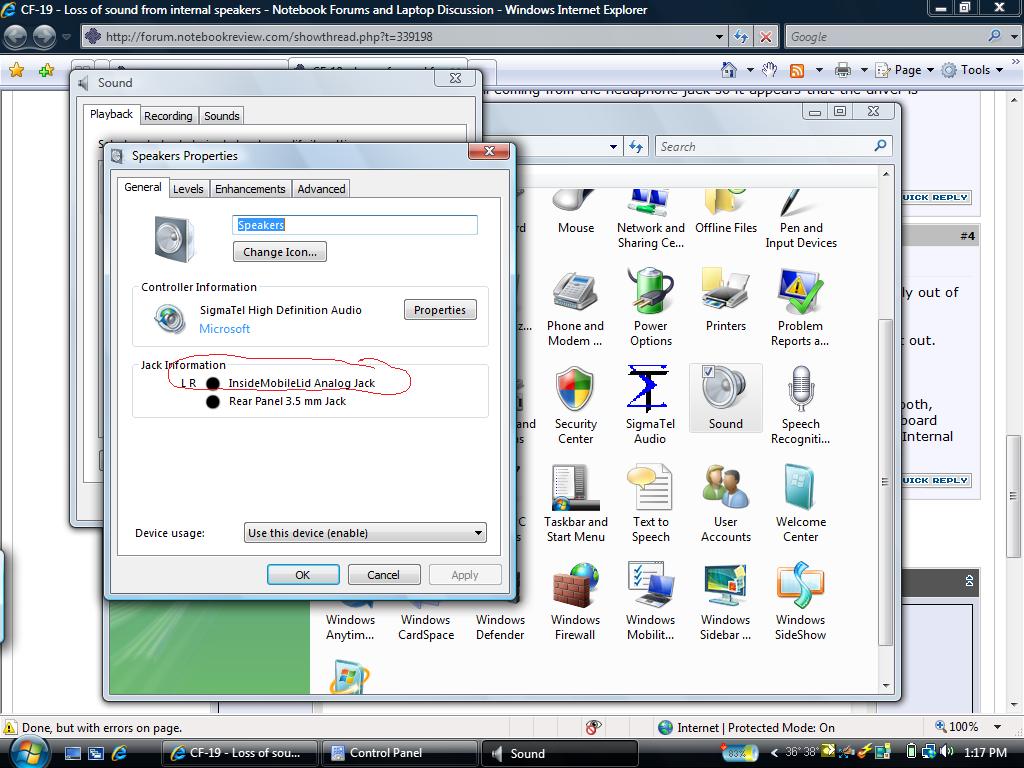Open the Mouse control panel item
The image size is (1024, 768).
(x=575, y=212)
